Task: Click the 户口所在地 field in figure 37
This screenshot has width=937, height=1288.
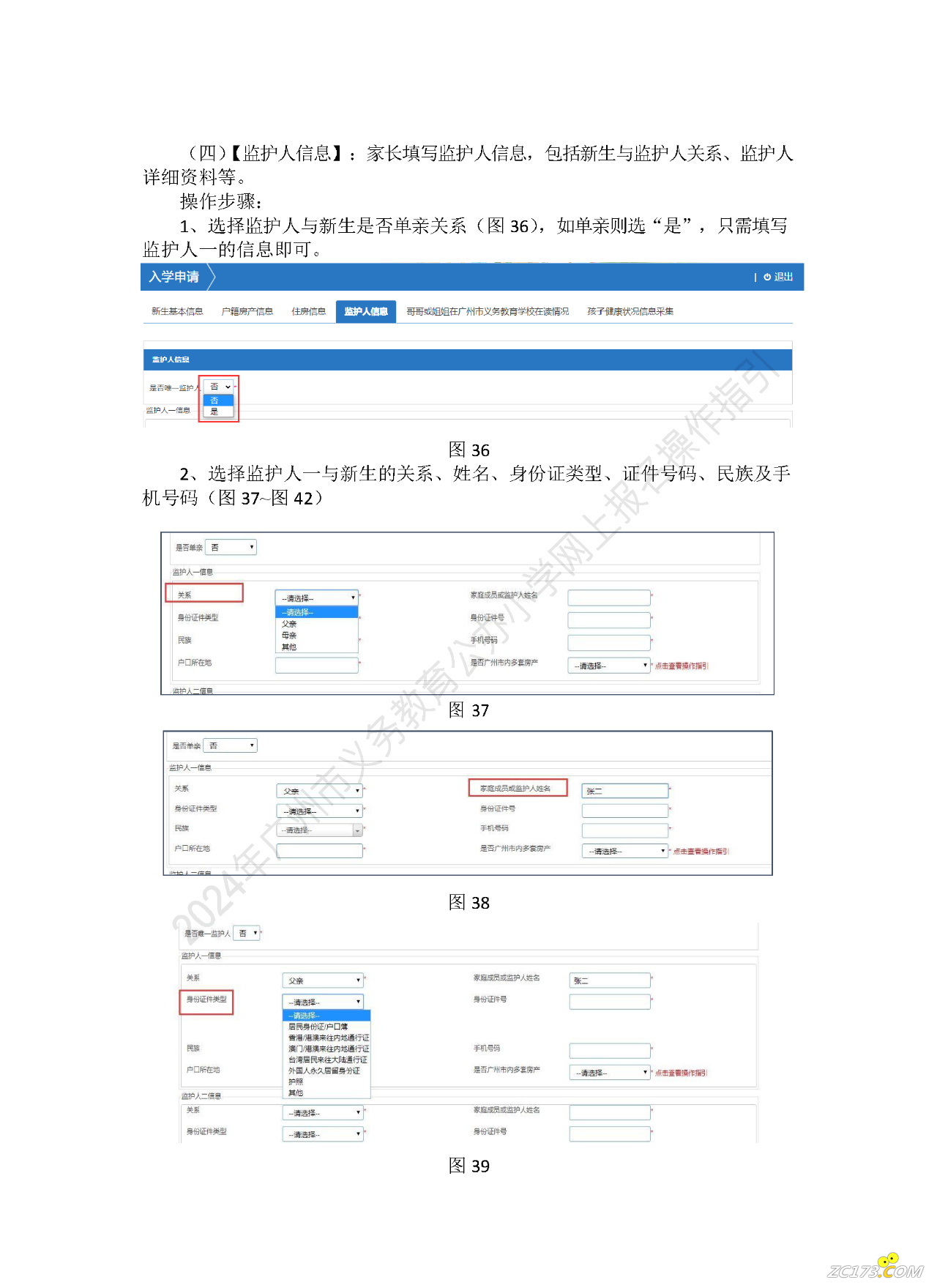Action: [x=316, y=665]
